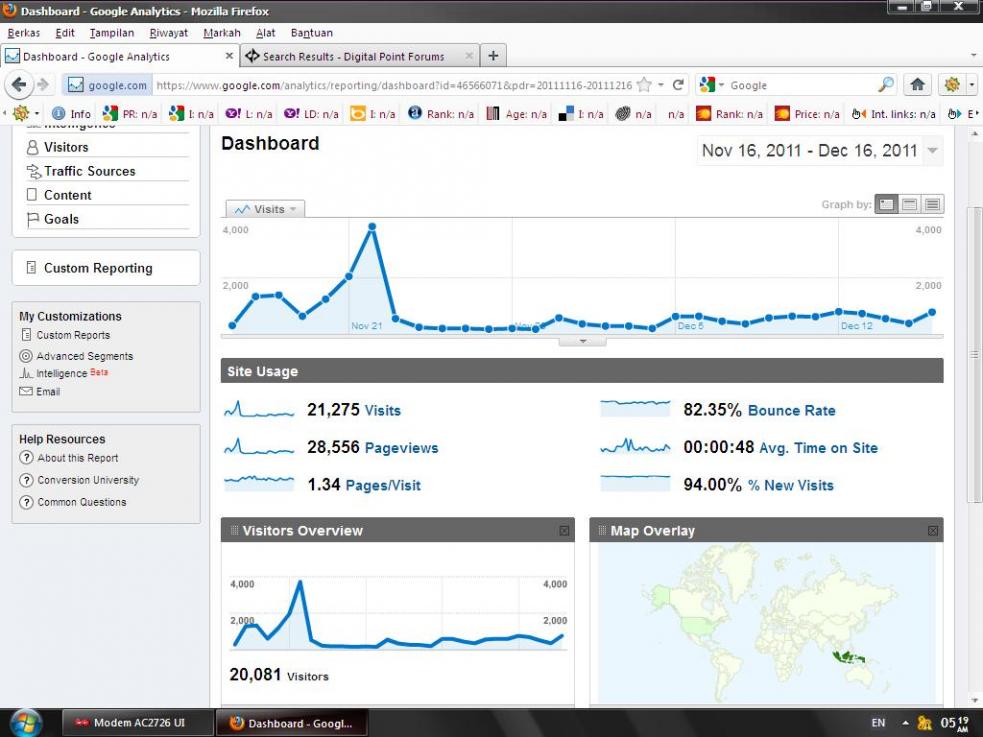Open Custom Reports under My Customizations
The width and height of the screenshot is (983, 737).
point(73,335)
